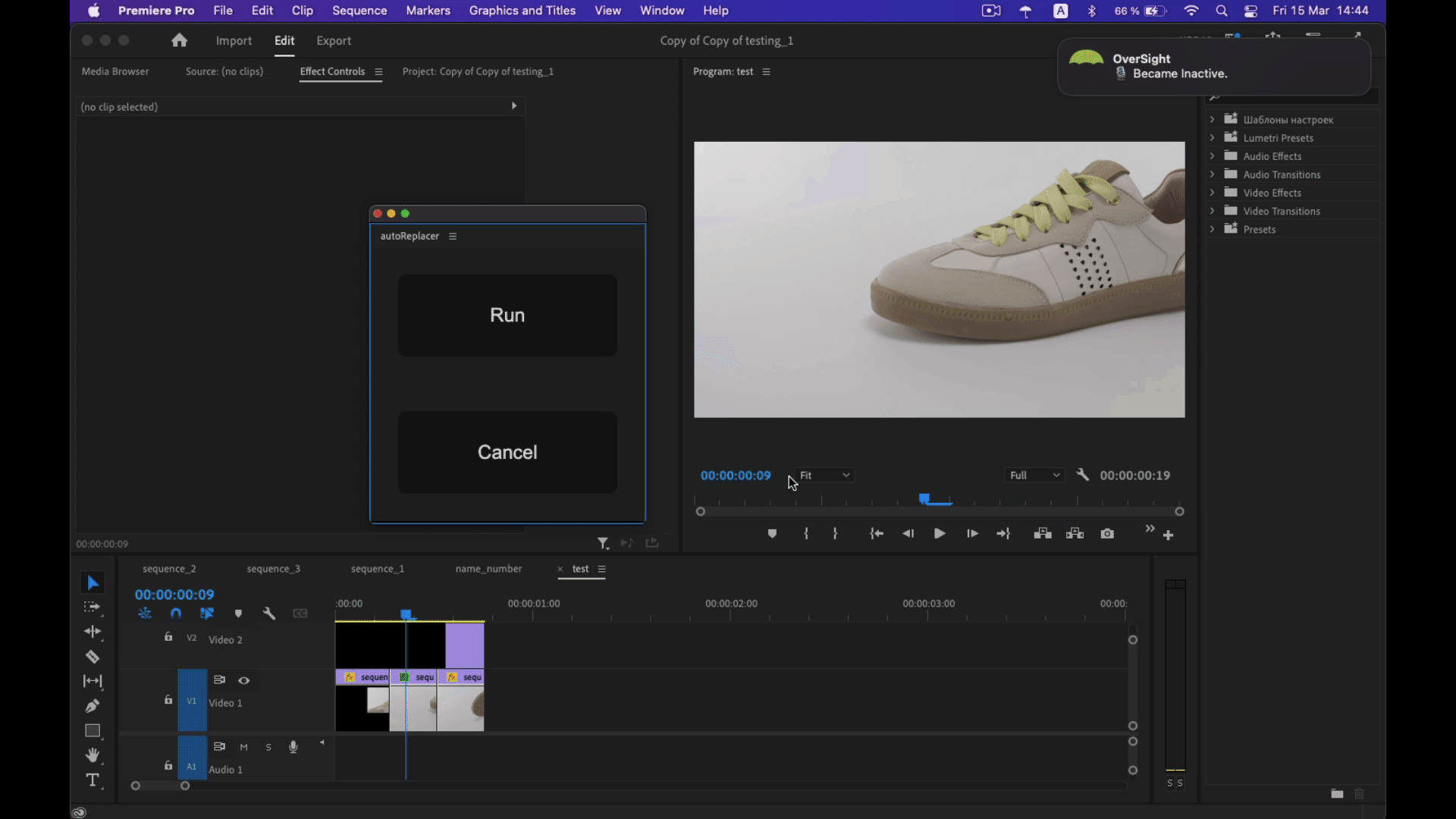The width and height of the screenshot is (1456, 819).
Task: Open Program monitor settings wrench
Action: [1083, 475]
